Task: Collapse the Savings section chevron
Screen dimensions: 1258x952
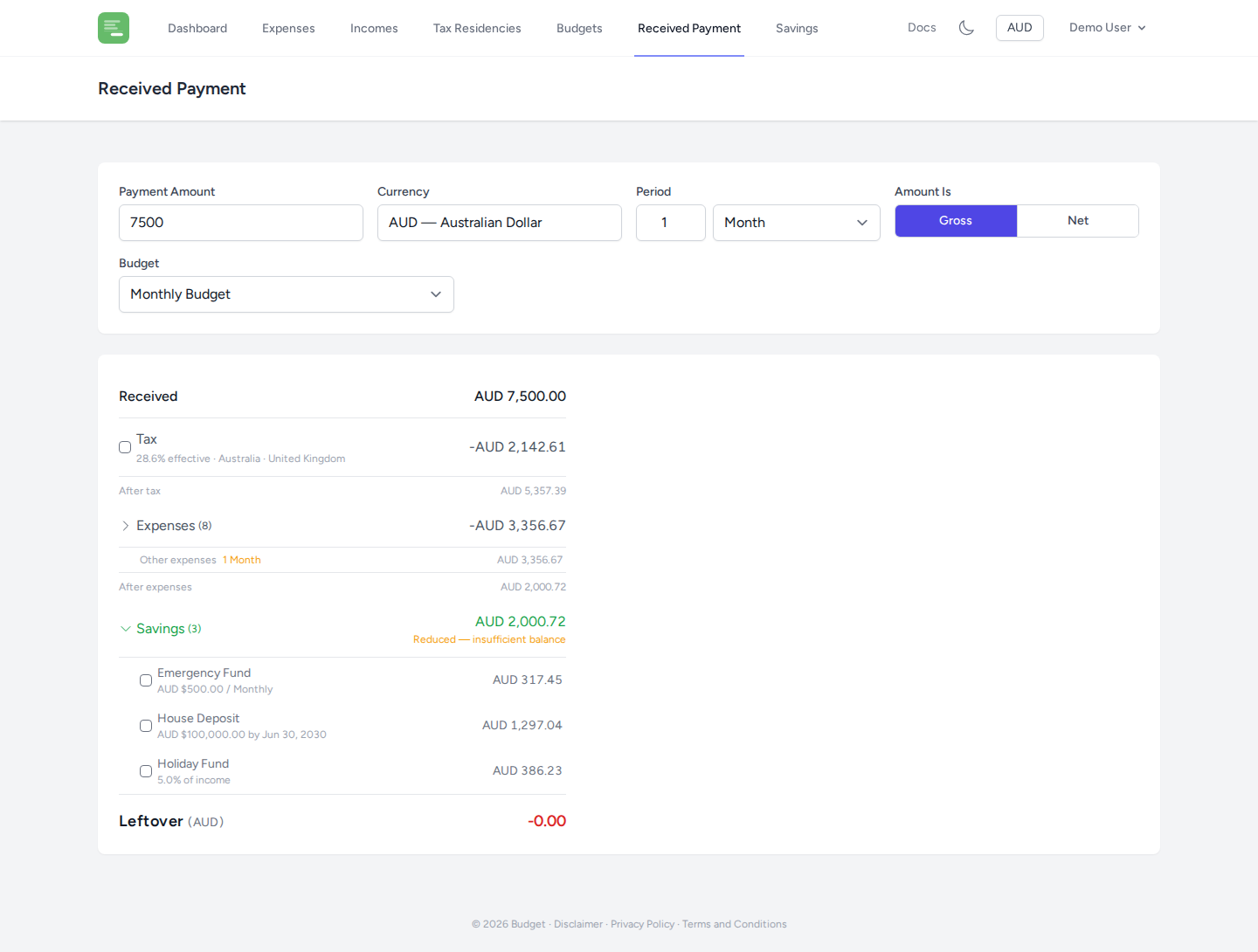Action: (x=126, y=629)
